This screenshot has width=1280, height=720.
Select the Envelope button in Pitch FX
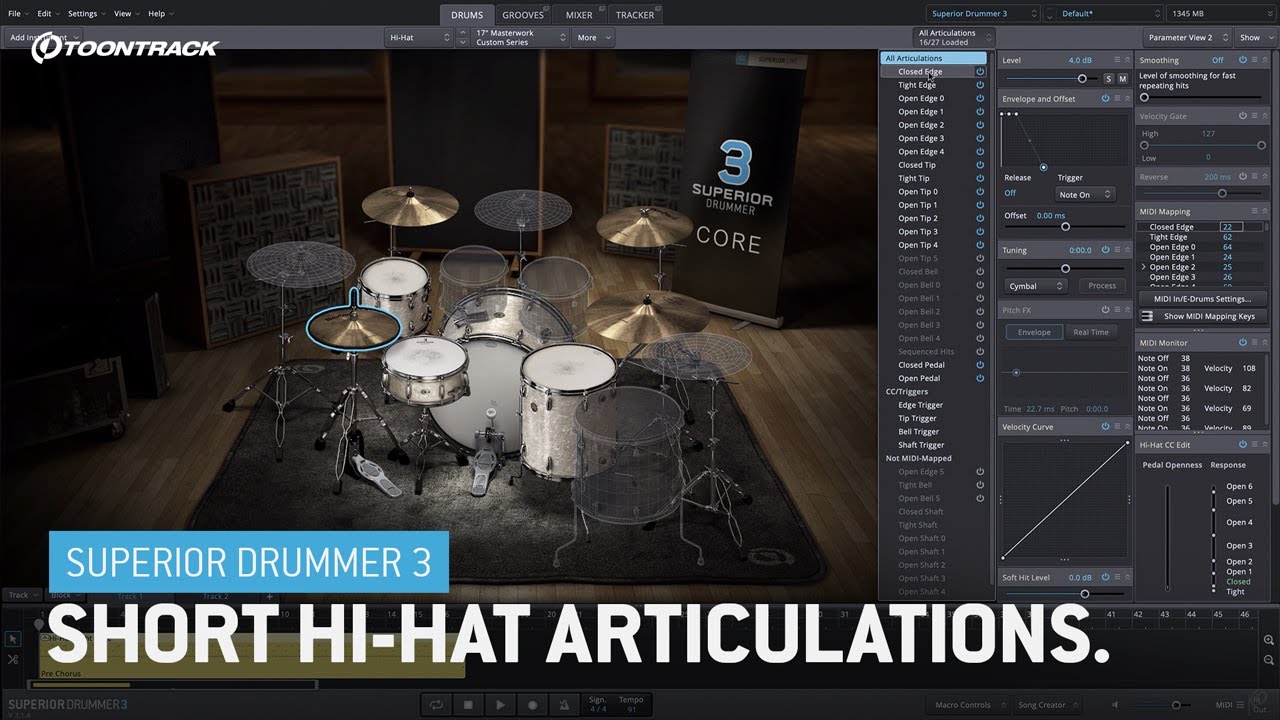click(1034, 332)
